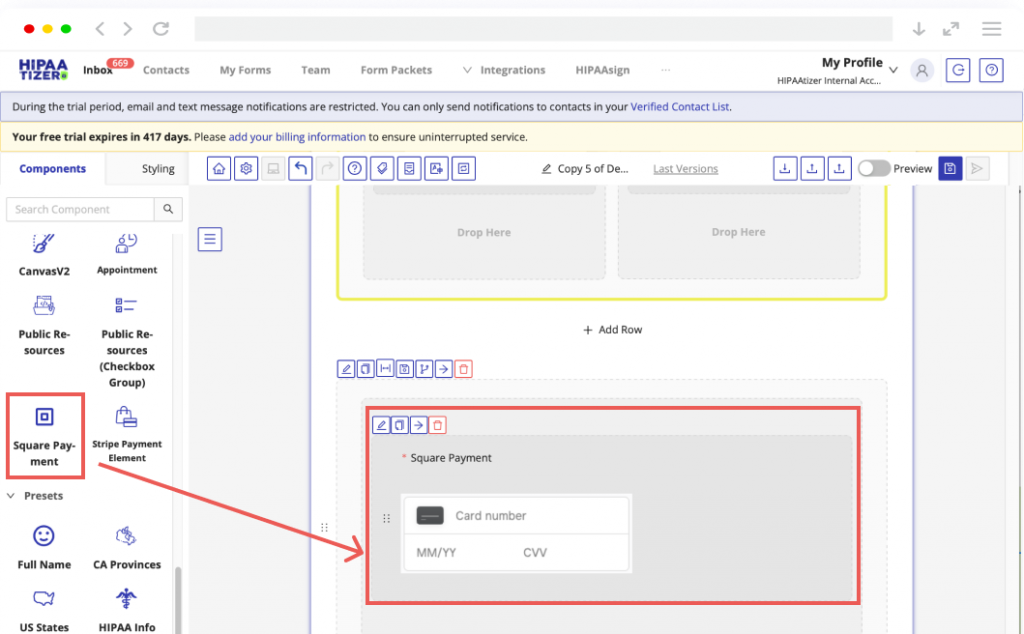Delete the Square Payment component
Viewport: 1024px width, 634px height.
438,425
